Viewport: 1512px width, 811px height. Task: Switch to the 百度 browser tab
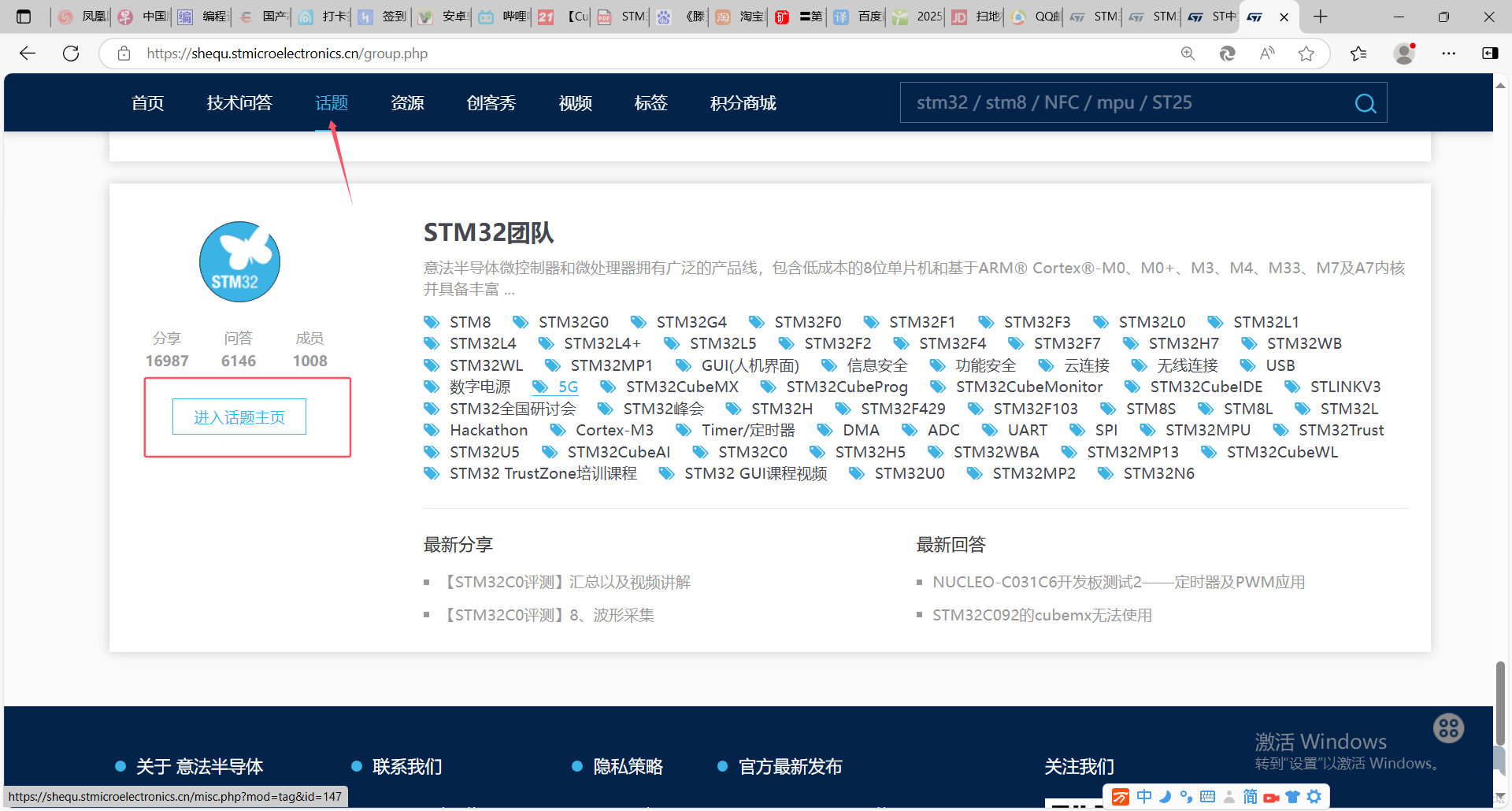point(857,17)
